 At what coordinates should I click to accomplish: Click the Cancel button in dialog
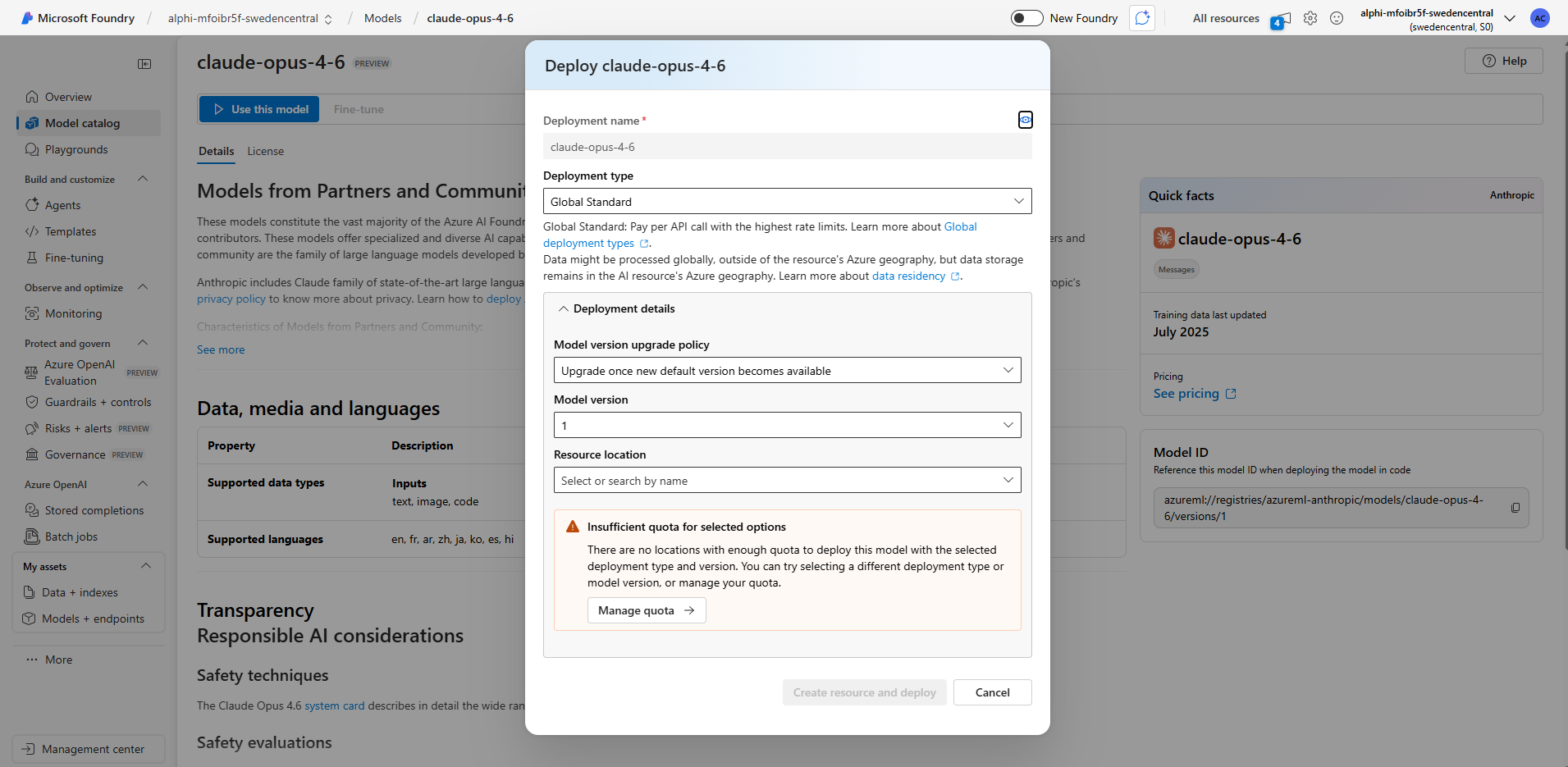point(993,692)
